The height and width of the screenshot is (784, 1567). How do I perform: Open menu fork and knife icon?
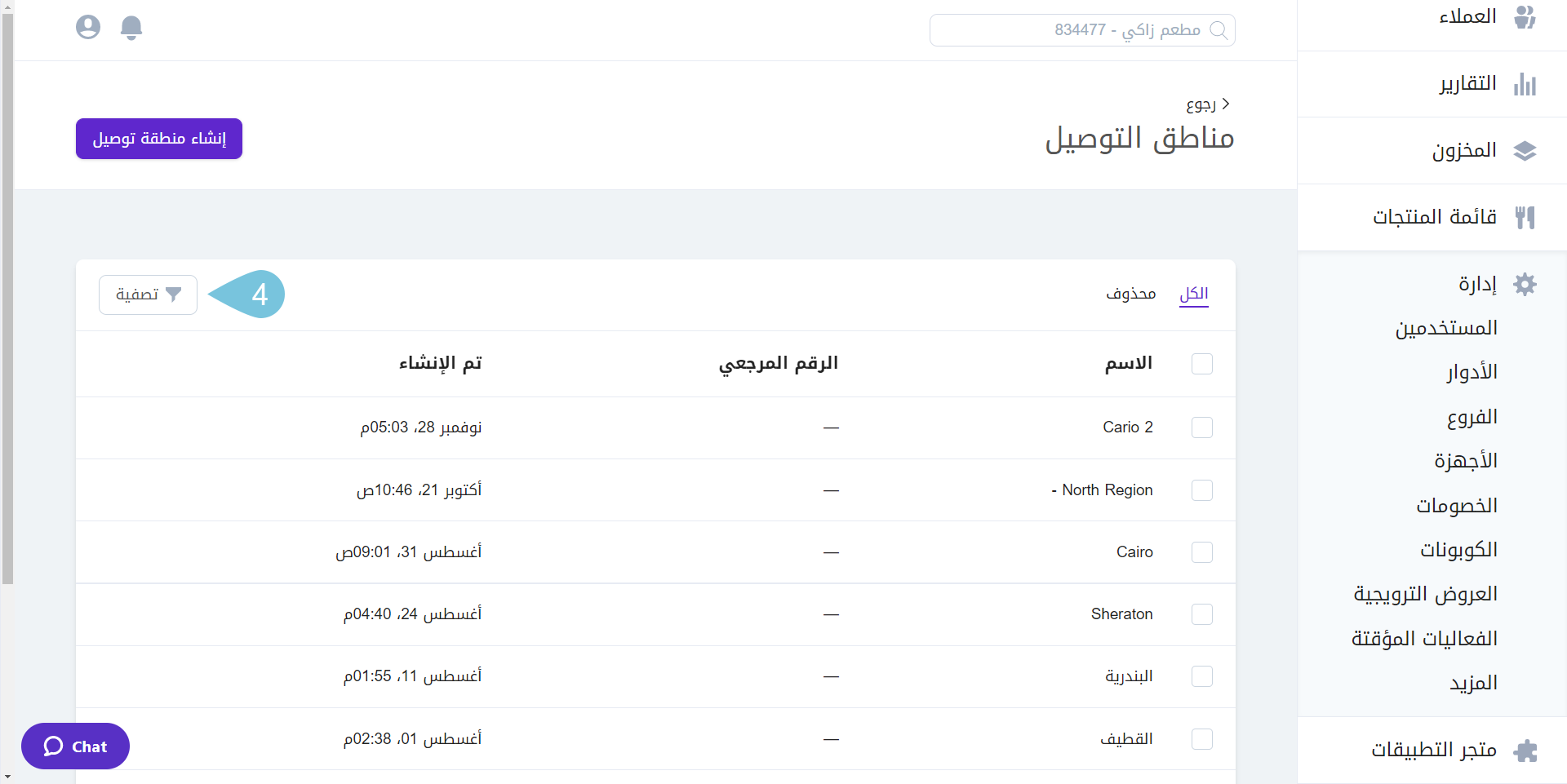[x=1525, y=217]
